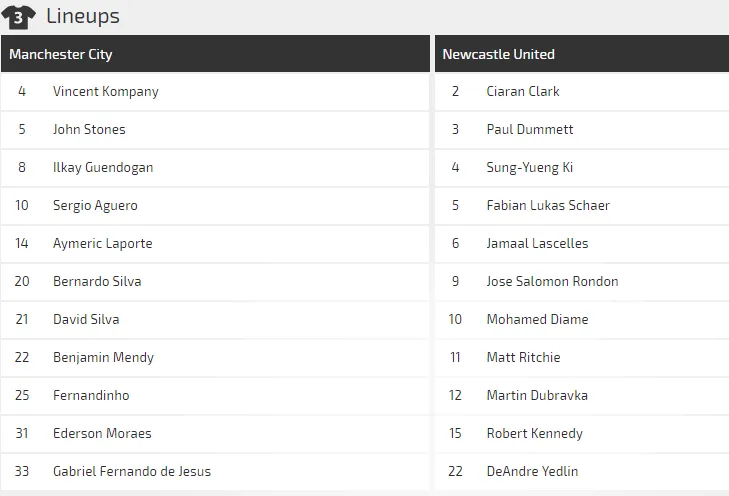Click Sung-Yueng Ki's name
The image size is (729, 496).
tap(530, 167)
